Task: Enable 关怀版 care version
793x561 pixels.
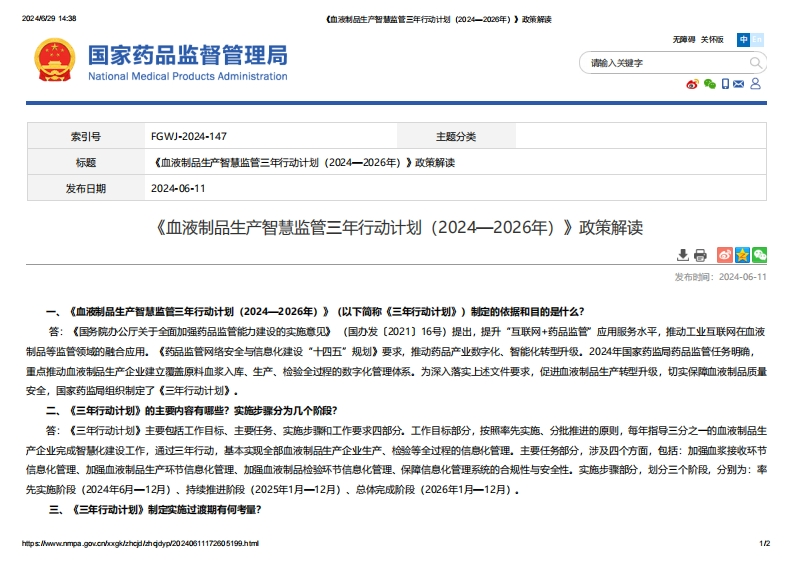Action: click(x=712, y=40)
